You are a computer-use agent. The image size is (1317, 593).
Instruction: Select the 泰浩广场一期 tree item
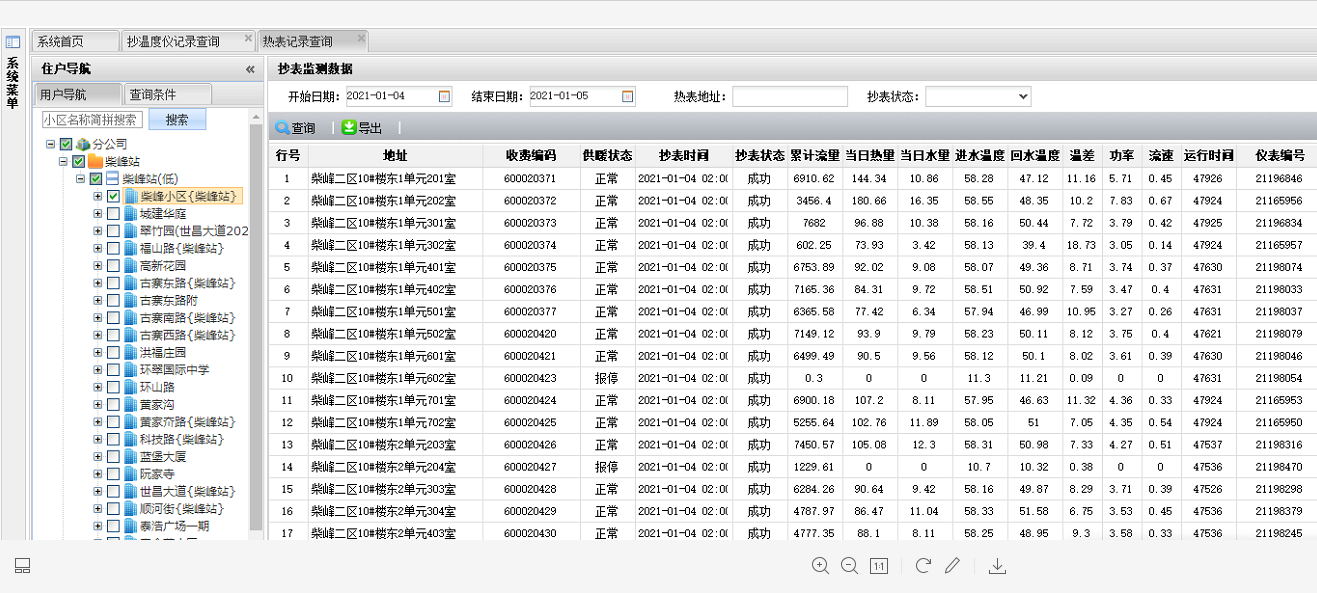(x=174, y=525)
